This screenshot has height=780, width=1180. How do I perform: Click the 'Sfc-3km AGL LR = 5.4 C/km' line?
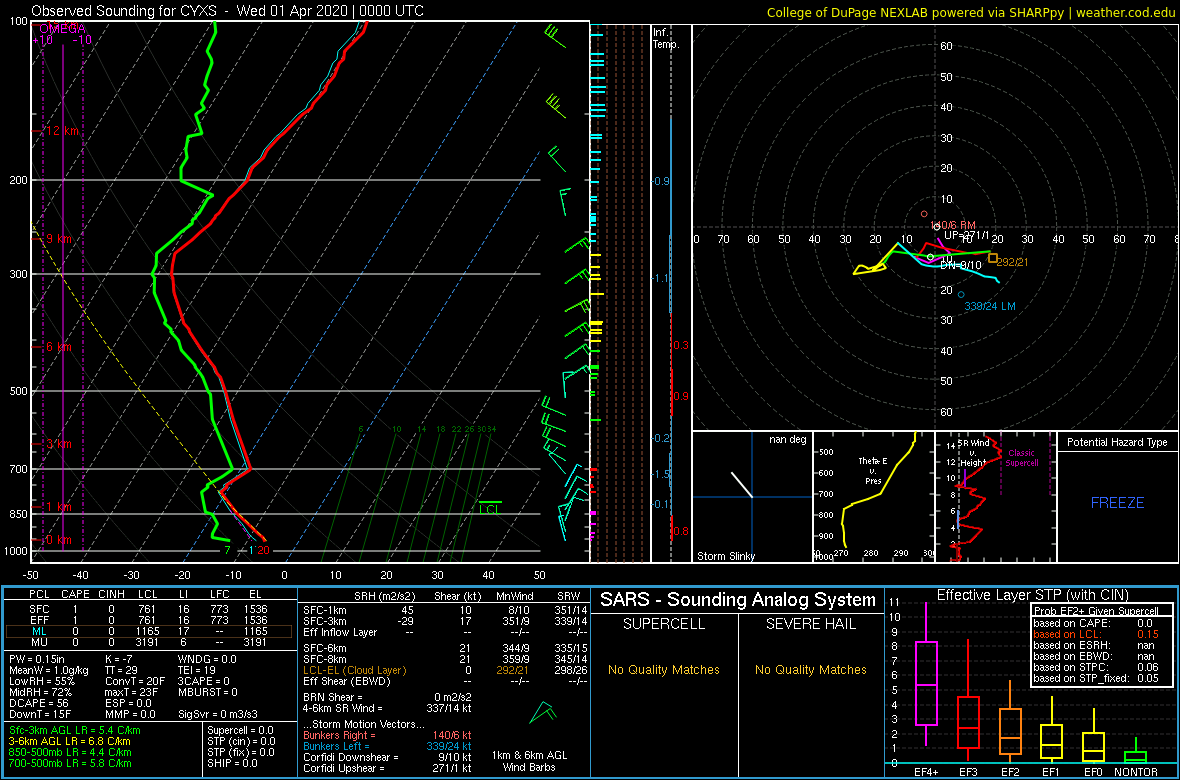pyautogui.click(x=75, y=731)
